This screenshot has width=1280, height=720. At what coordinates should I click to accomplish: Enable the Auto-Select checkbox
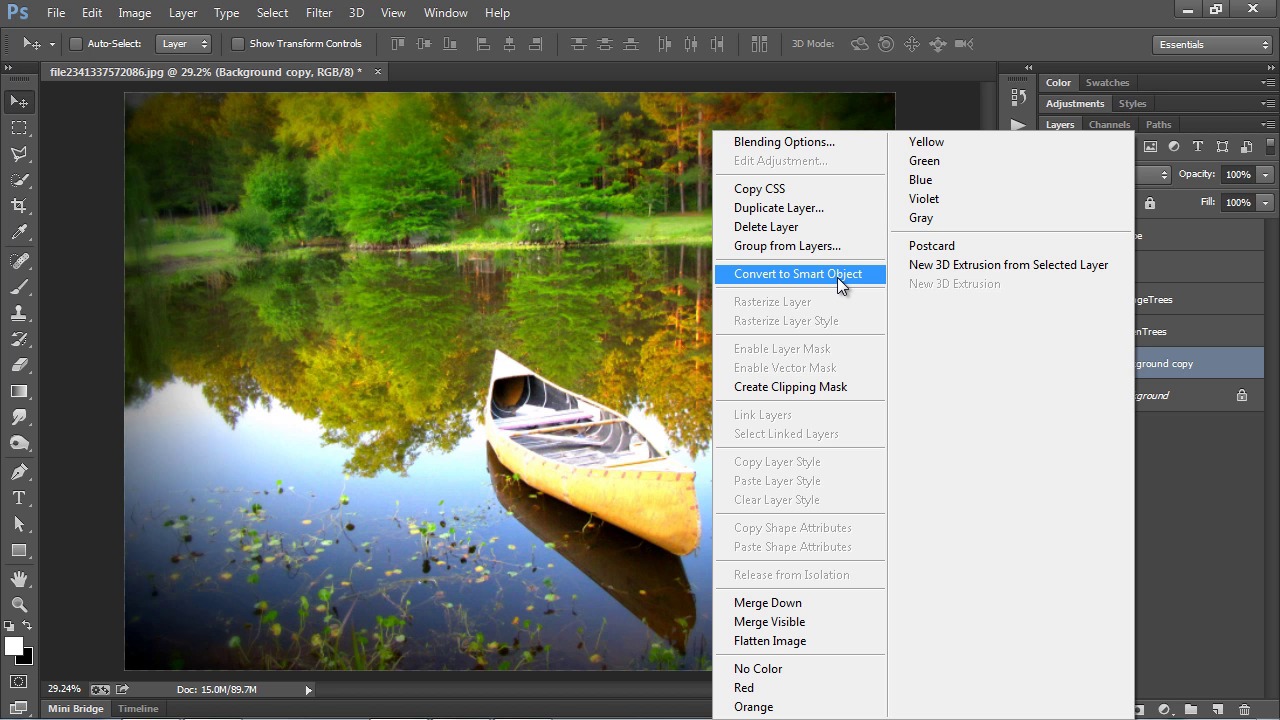click(x=76, y=44)
